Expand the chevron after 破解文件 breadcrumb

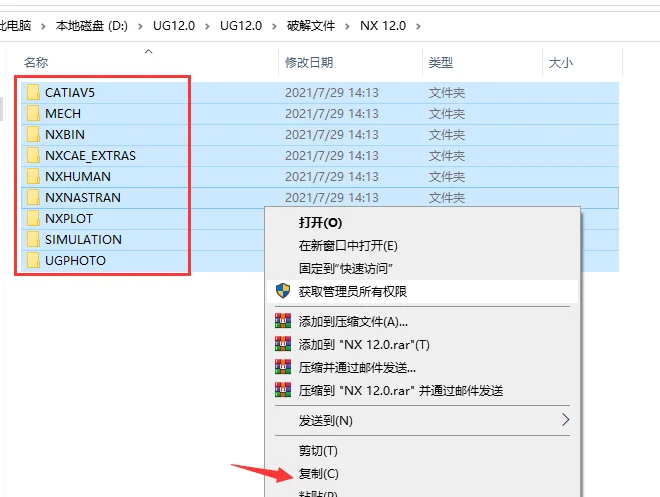(x=347, y=27)
